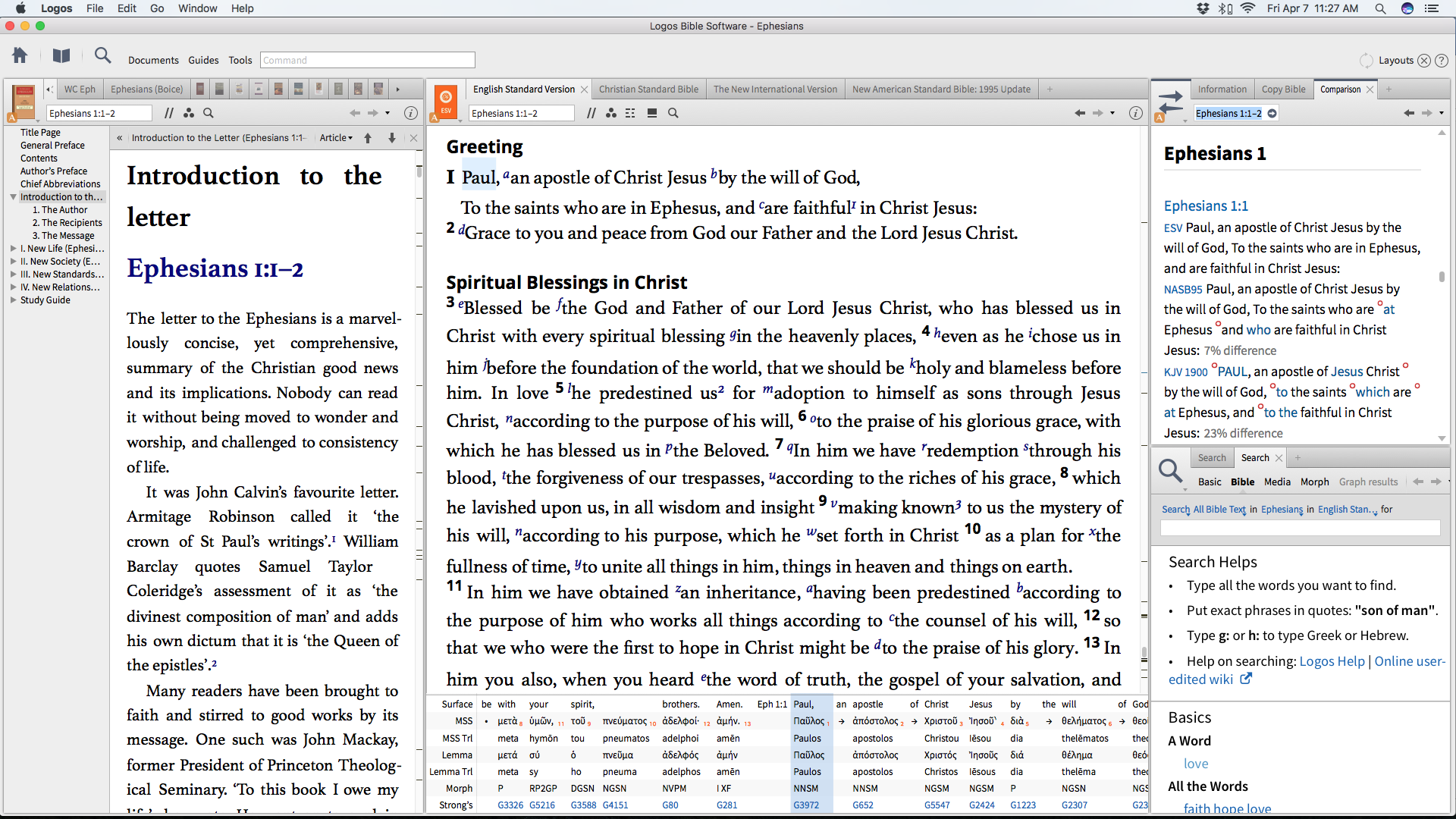Click the Home icon in toolbar
This screenshot has width=1456, height=819.
[20, 56]
